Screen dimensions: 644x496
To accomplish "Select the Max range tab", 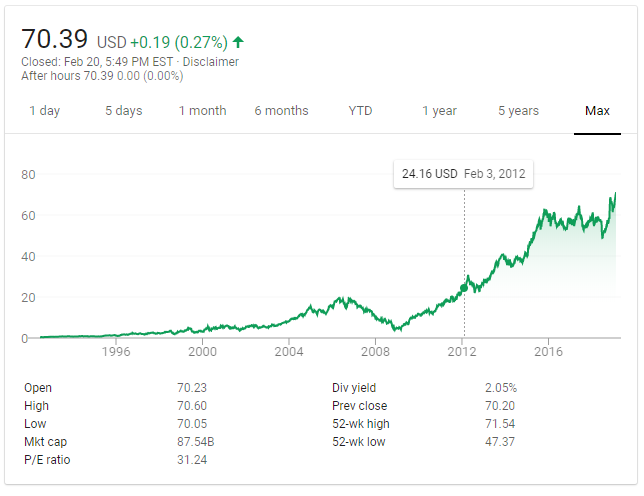I will [598, 111].
